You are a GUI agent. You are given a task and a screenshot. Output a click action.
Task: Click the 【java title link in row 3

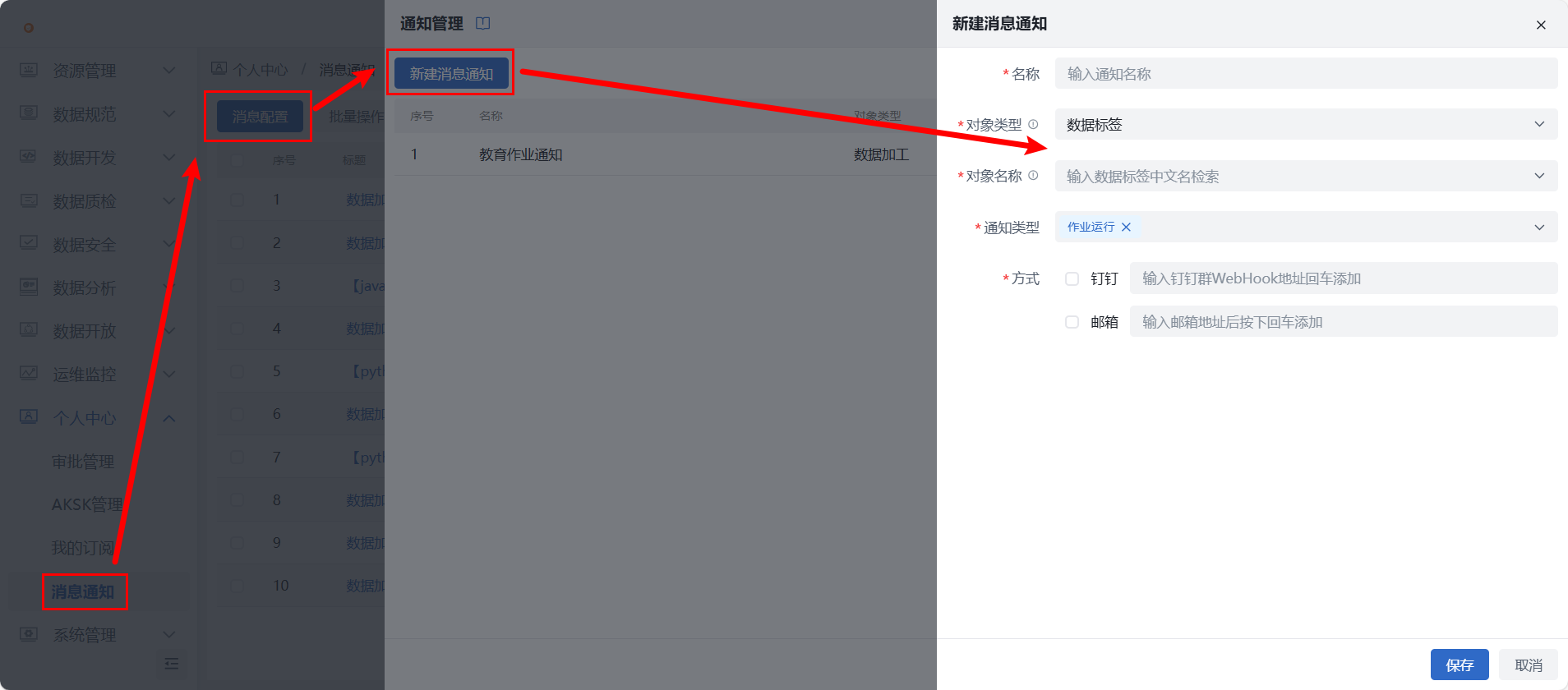click(367, 286)
